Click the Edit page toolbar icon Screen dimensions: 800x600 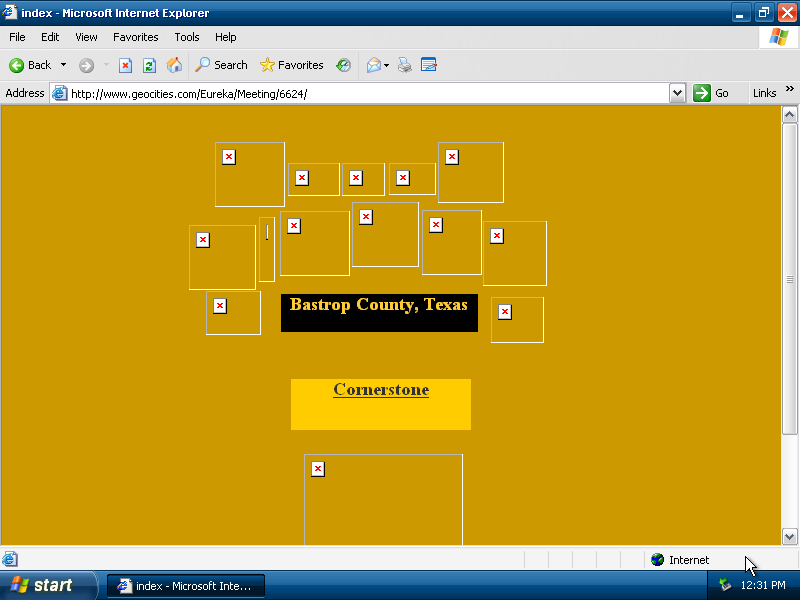pos(429,65)
